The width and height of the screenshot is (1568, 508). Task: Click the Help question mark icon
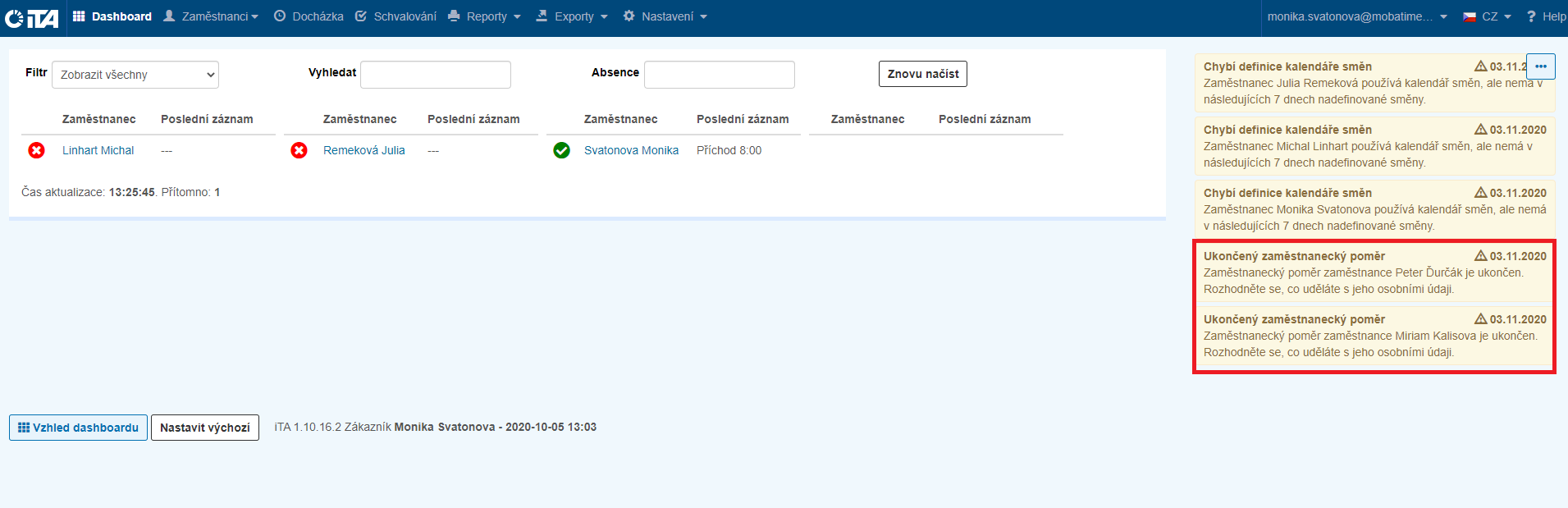tap(1531, 16)
